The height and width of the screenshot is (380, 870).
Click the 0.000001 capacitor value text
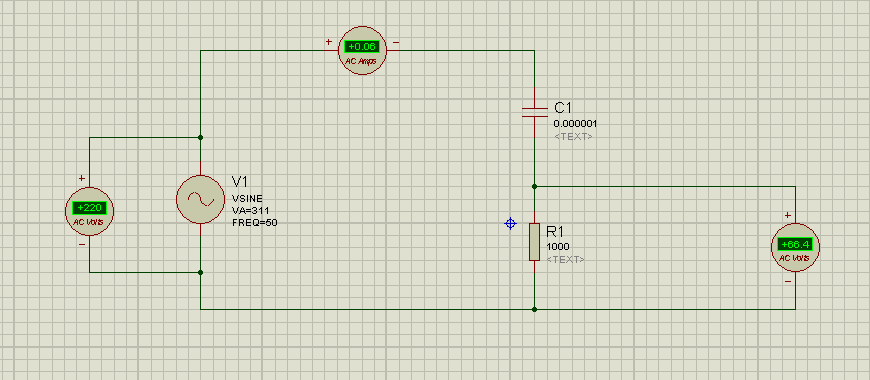575,124
